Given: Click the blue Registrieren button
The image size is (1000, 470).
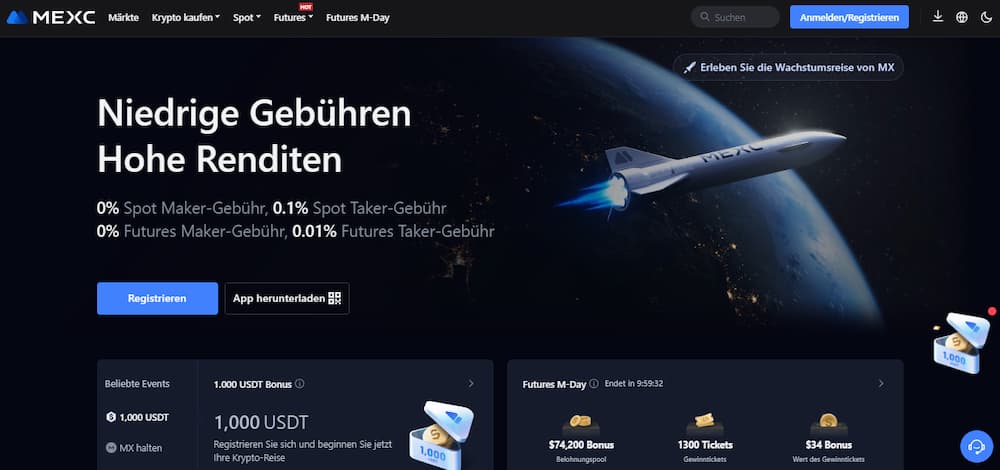Looking at the screenshot, I should 158,298.
